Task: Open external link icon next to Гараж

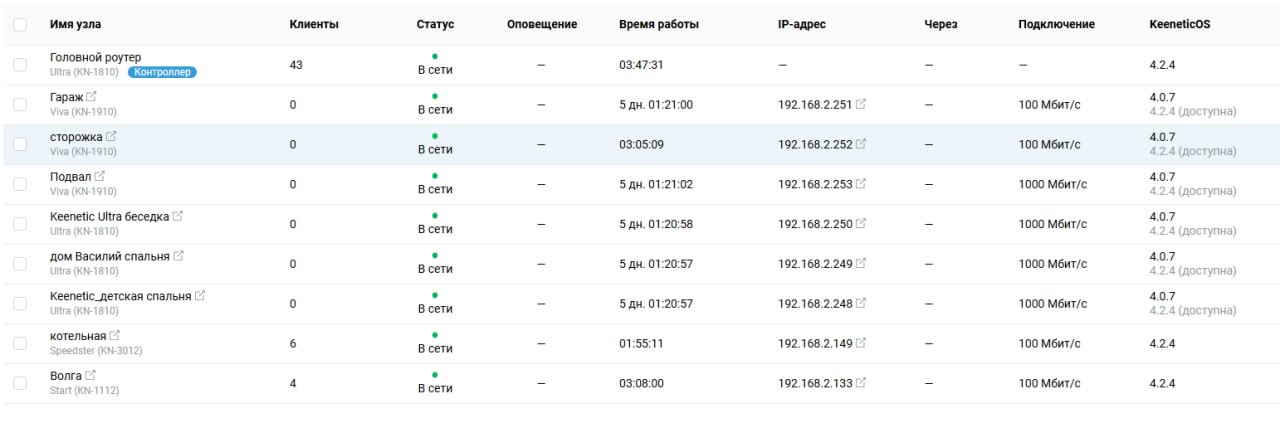Action: tap(92, 97)
